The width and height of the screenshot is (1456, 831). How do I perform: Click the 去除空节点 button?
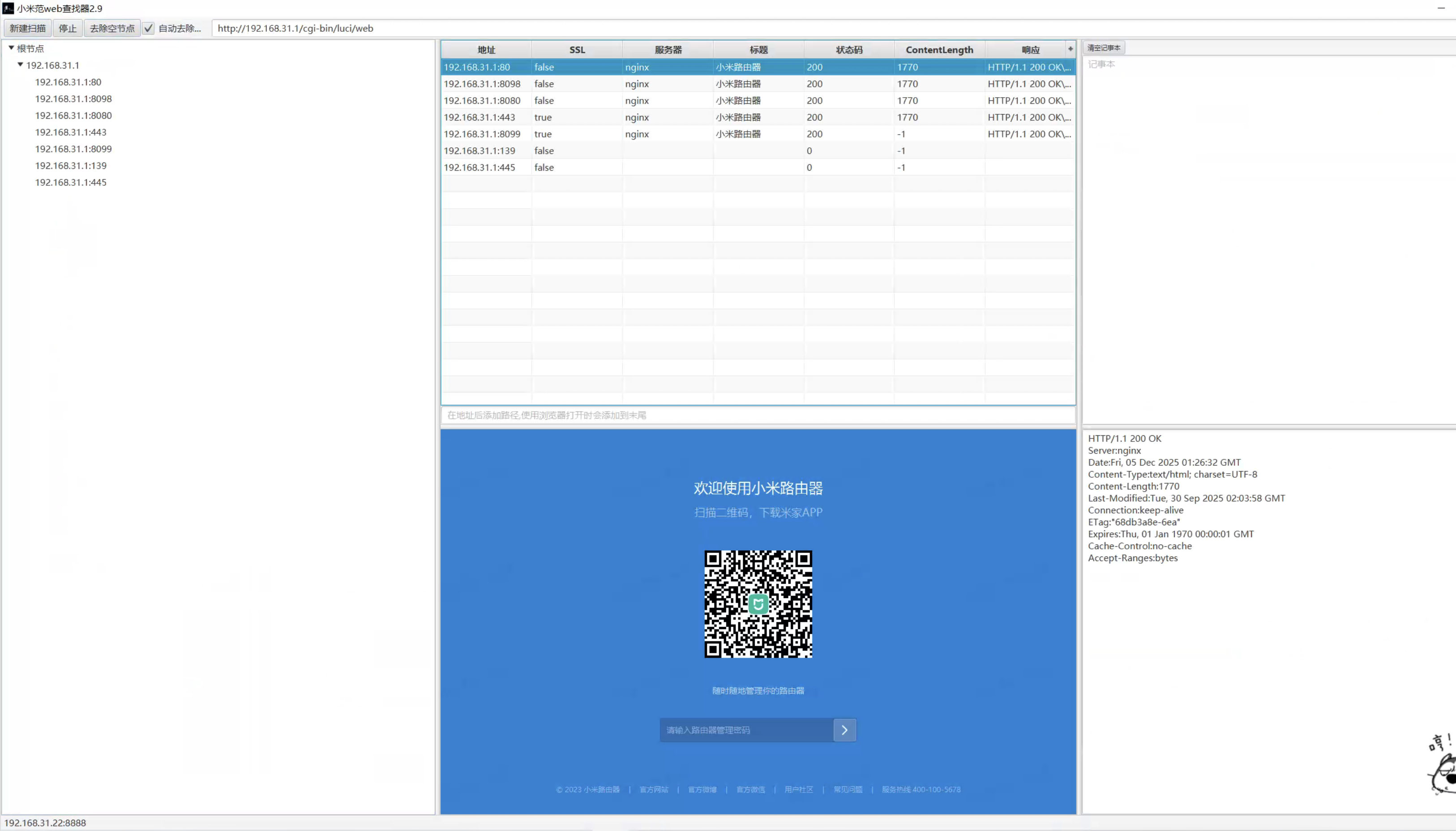[112, 29]
